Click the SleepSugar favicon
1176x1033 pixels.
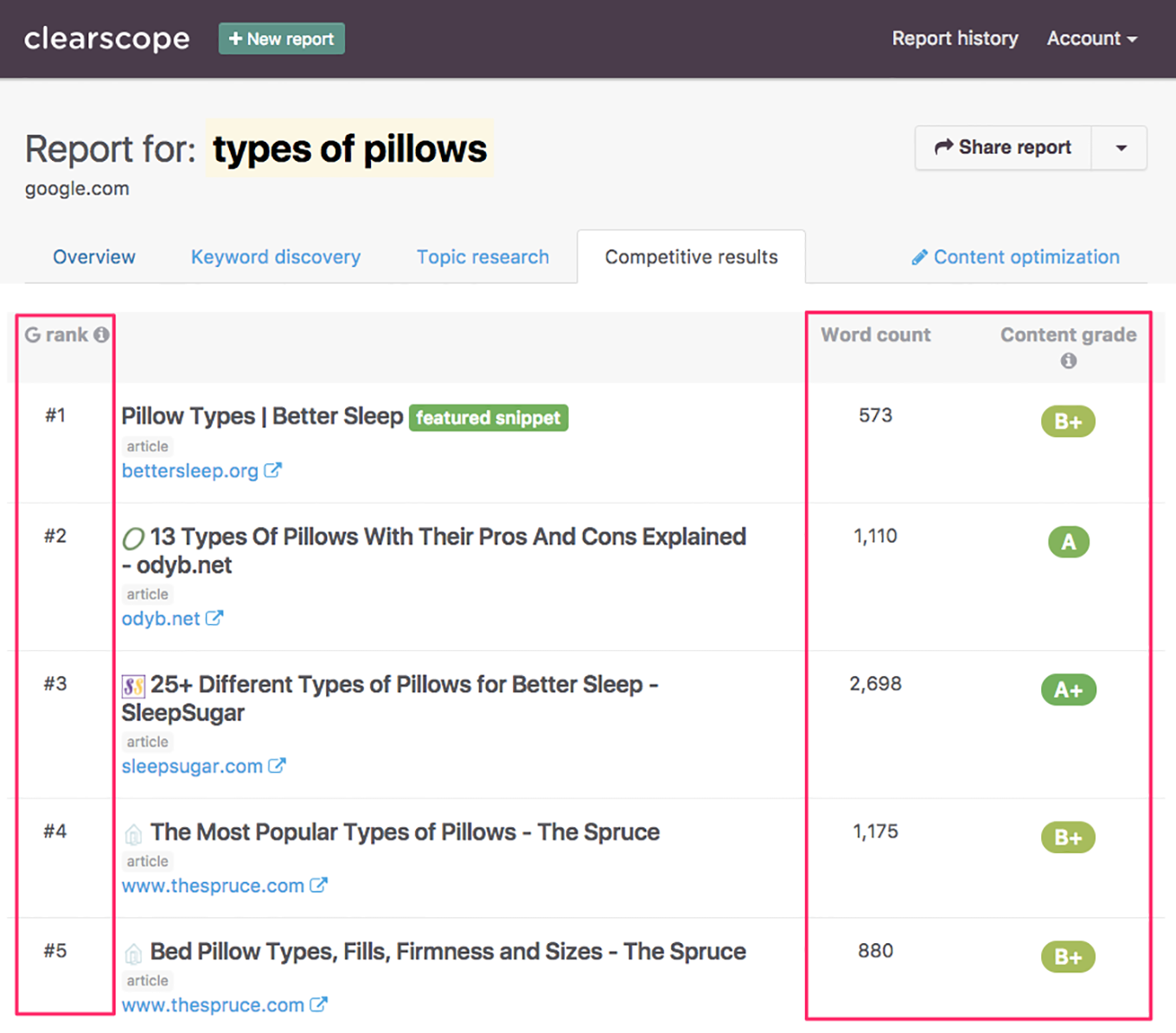(x=133, y=686)
